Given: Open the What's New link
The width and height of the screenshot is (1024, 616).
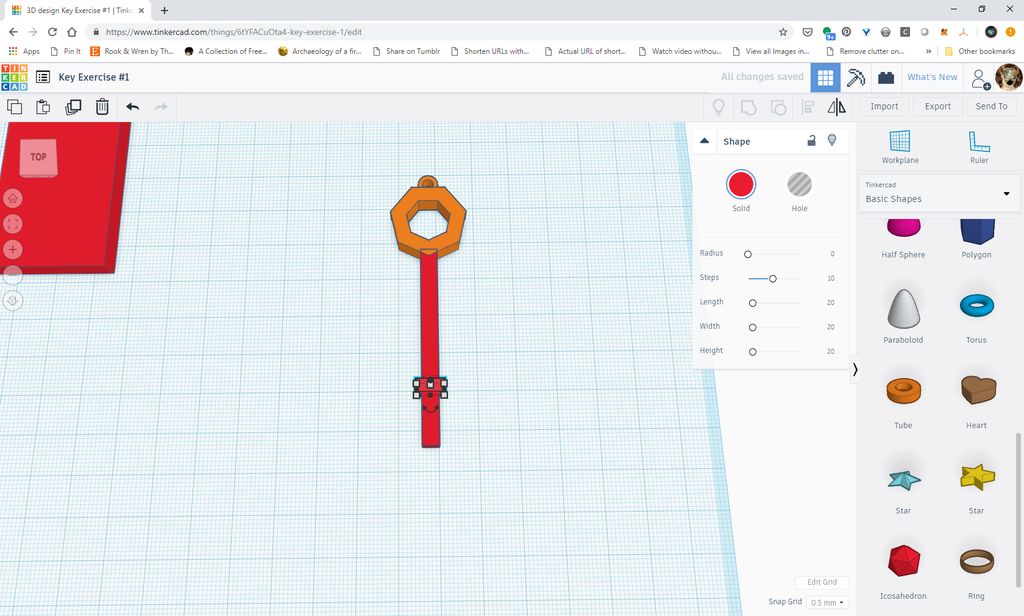Looking at the screenshot, I should [x=932, y=77].
